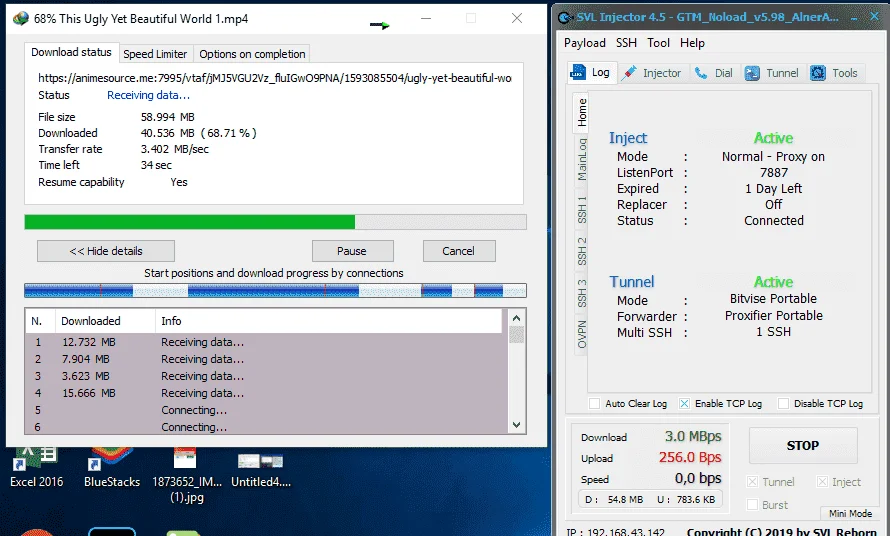This screenshot has width=890, height=536.
Task: Select connection row 4 with 15.666 MB
Action: (x=267, y=393)
